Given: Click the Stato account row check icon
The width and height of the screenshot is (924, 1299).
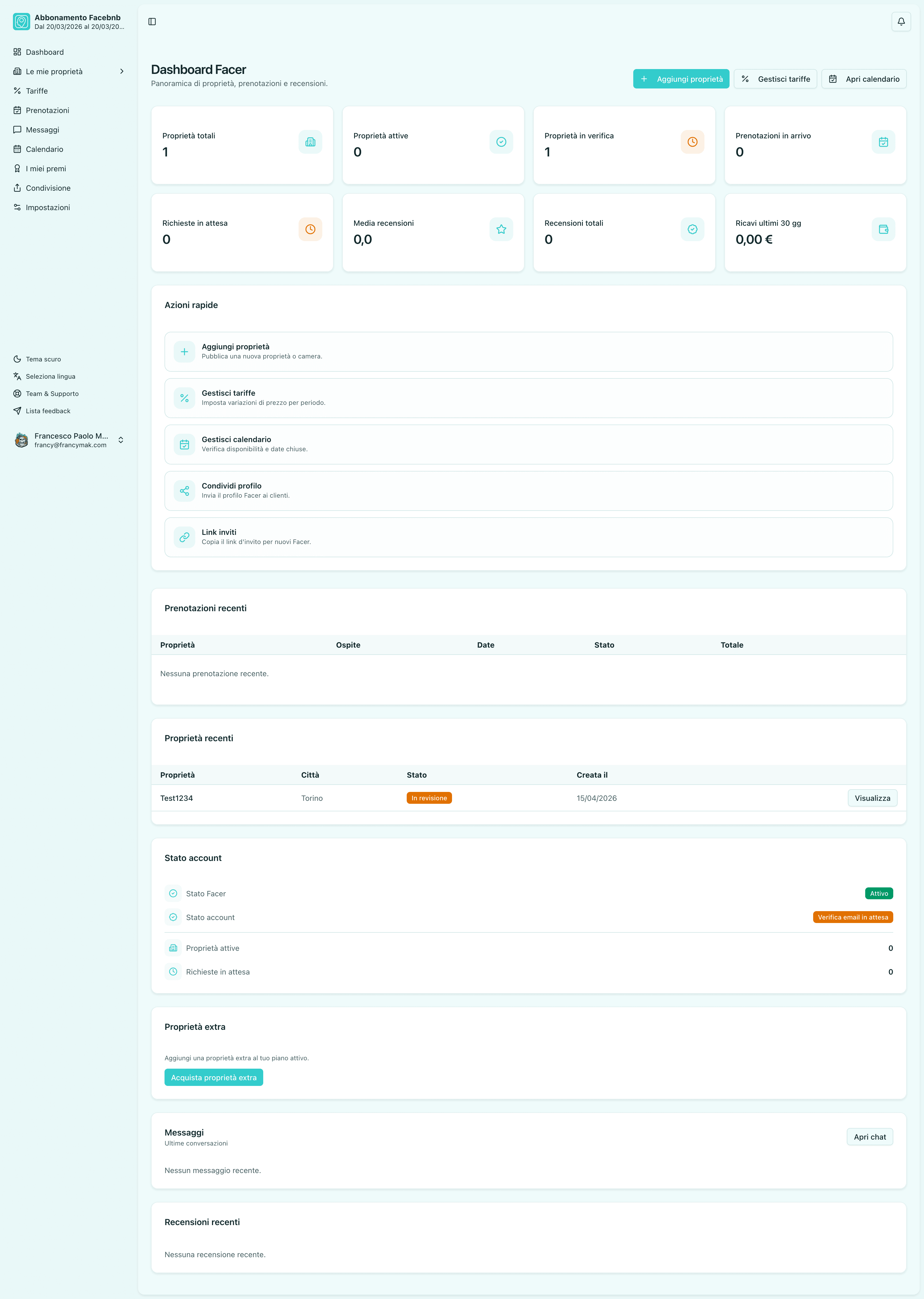Looking at the screenshot, I should click(173, 917).
